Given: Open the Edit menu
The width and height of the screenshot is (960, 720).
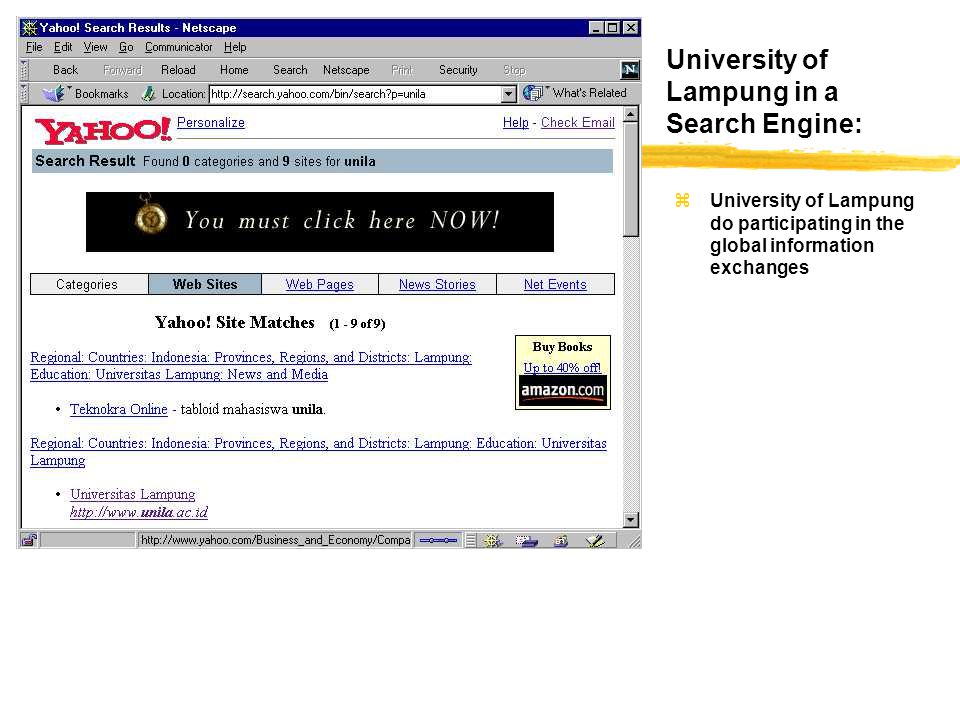Looking at the screenshot, I should pyautogui.click(x=62, y=47).
